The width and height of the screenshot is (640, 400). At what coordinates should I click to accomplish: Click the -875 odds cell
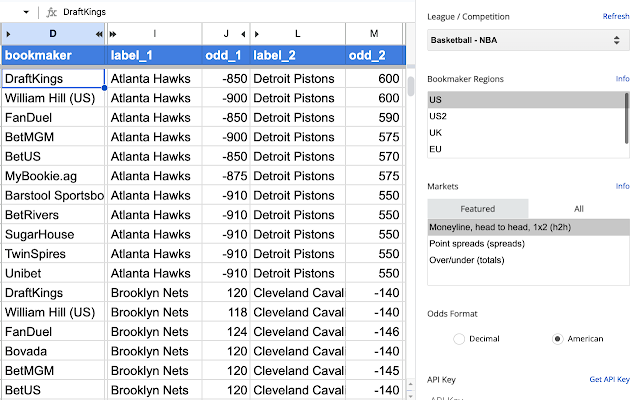click(226, 176)
